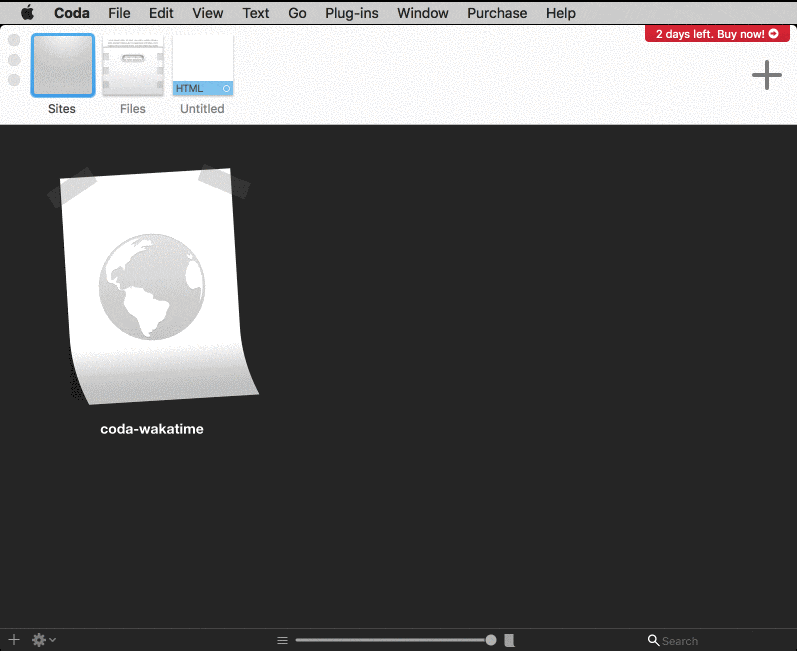The height and width of the screenshot is (651, 797).
Task: Open the Coda application menu
Action: coord(72,13)
